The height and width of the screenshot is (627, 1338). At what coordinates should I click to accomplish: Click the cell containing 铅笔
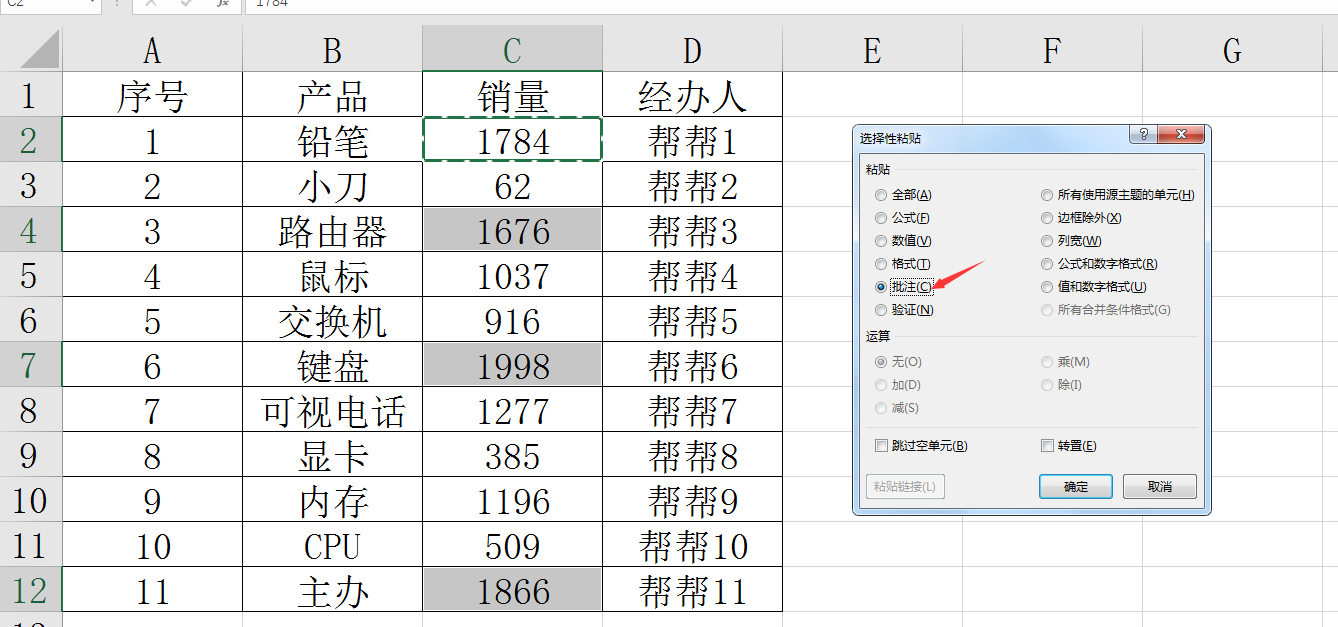(332, 139)
